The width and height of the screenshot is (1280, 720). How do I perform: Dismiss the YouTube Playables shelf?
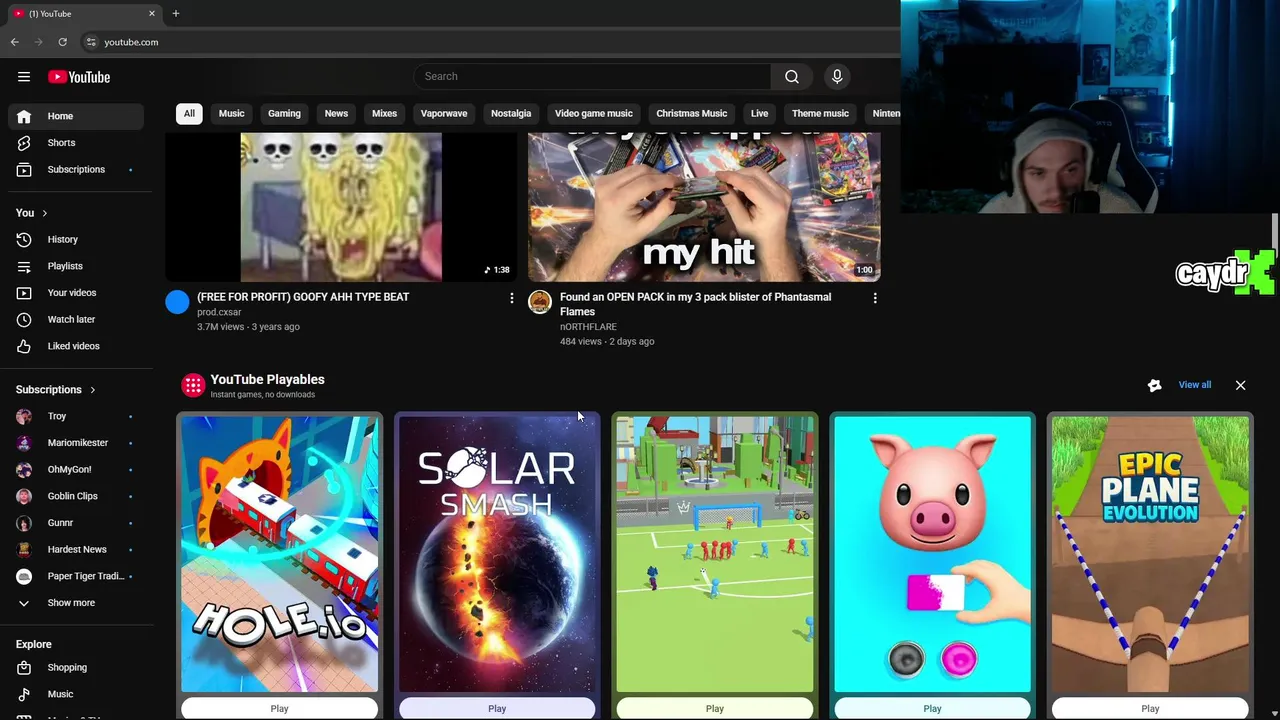coord(1240,385)
